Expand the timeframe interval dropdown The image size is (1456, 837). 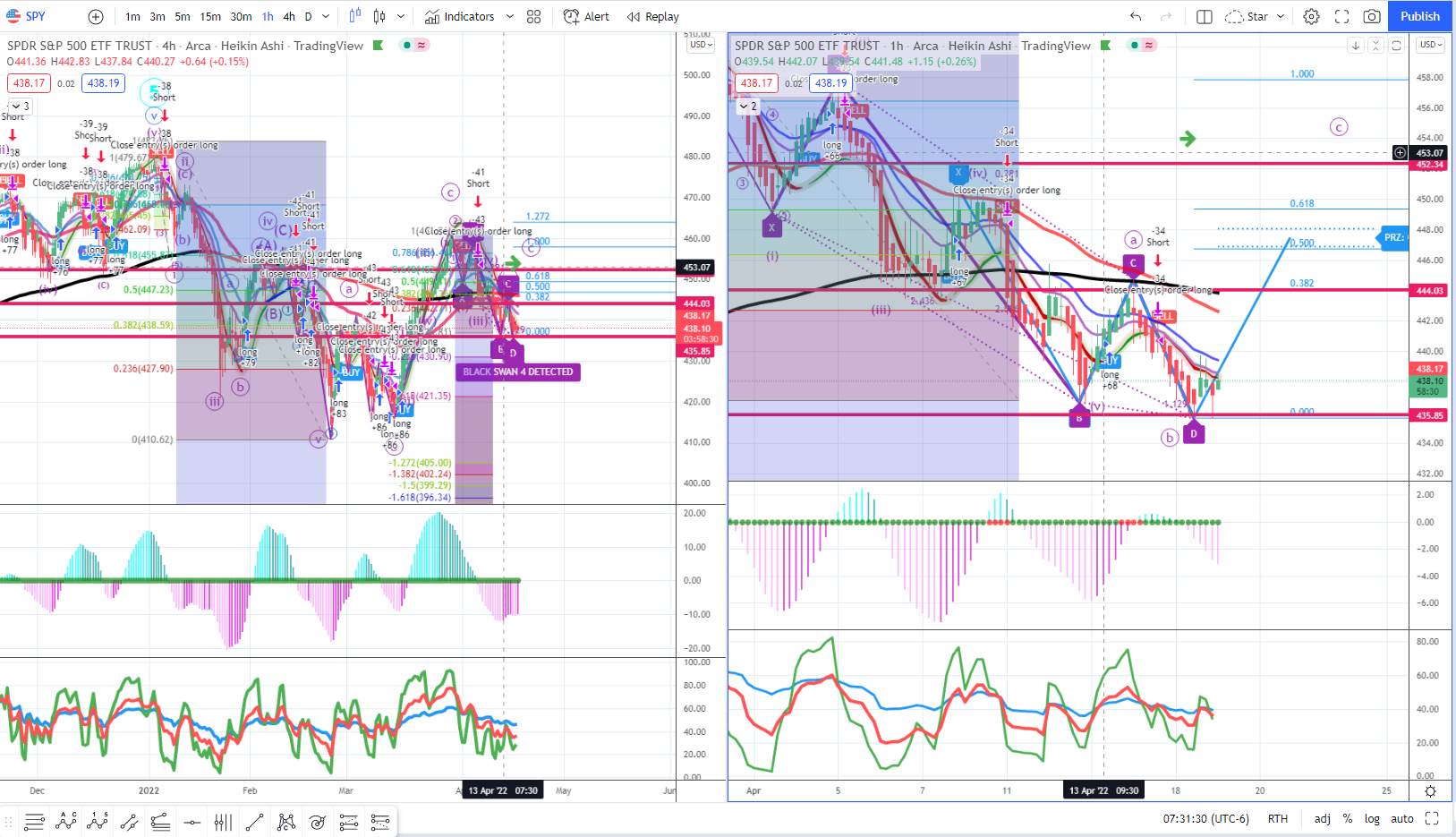pos(326,16)
